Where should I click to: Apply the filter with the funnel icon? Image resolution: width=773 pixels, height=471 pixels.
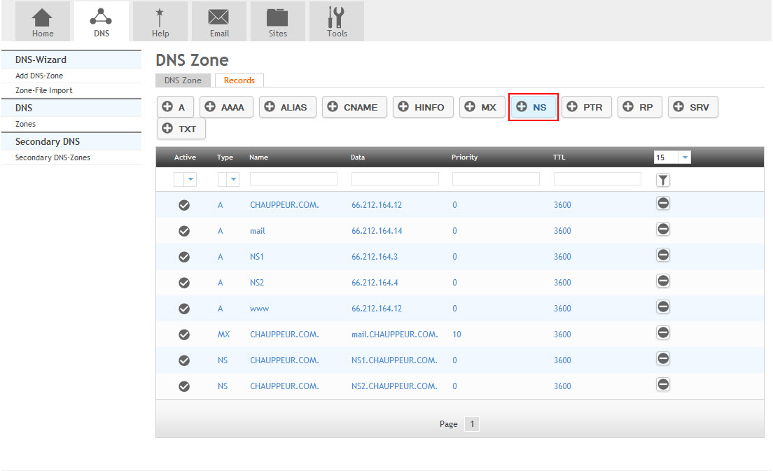point(663,180)
